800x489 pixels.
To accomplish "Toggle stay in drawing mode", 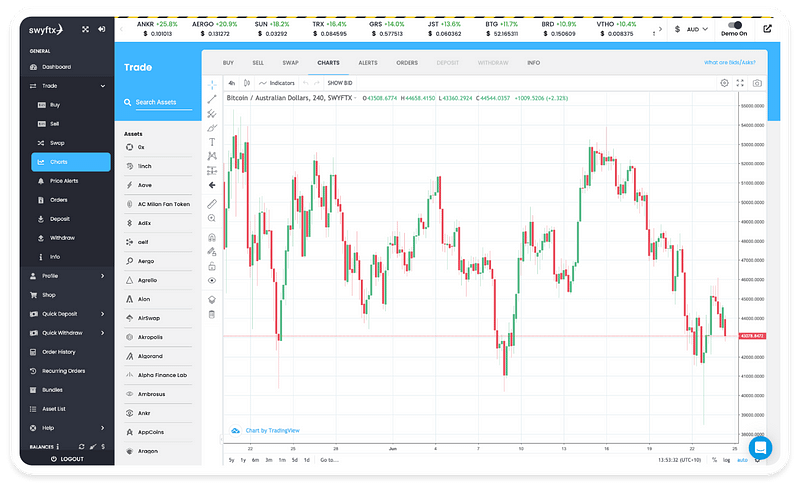I will pos(212,252).
